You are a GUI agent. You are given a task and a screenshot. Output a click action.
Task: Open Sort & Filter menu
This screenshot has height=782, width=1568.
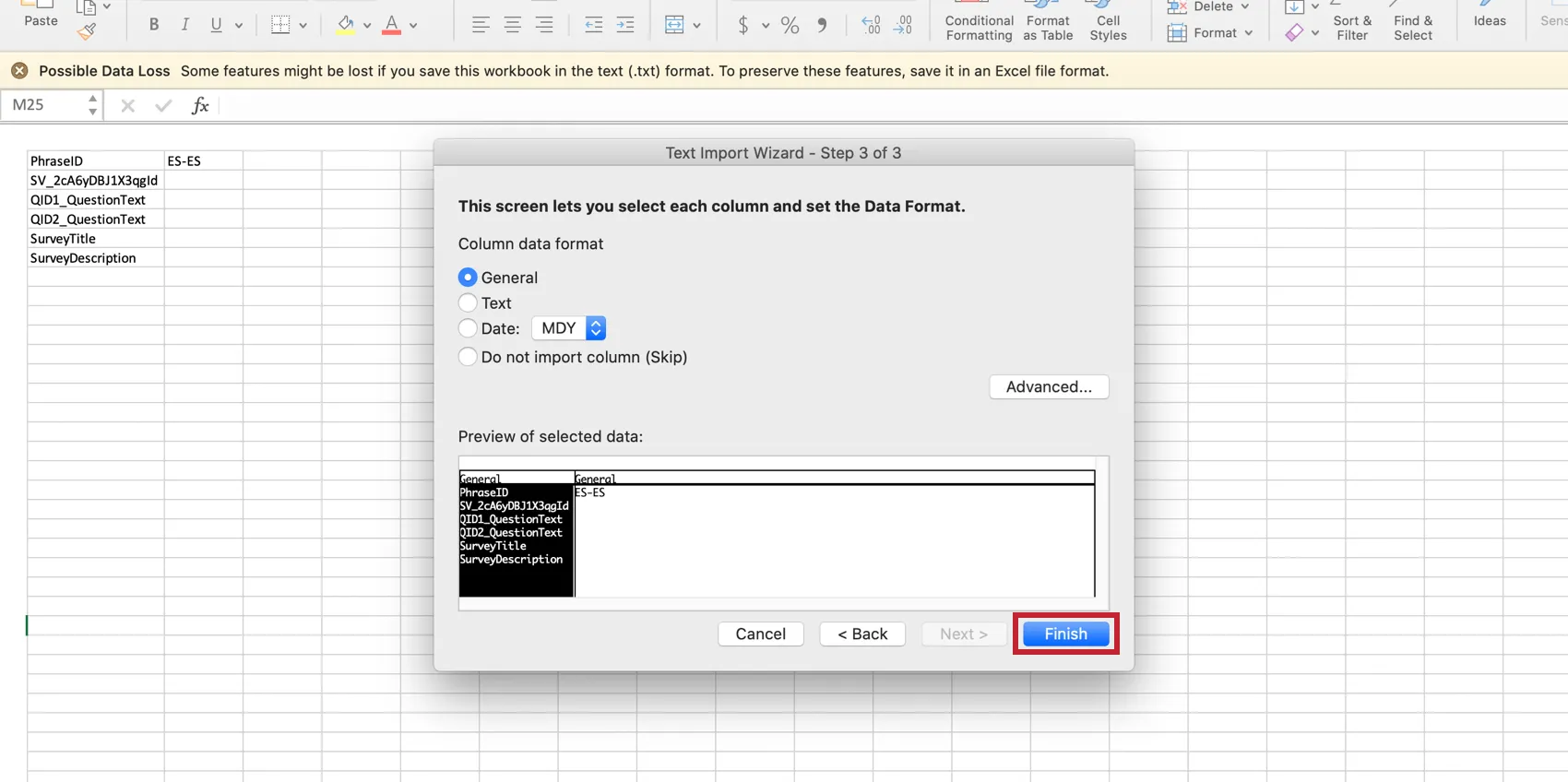point(1352,22)
